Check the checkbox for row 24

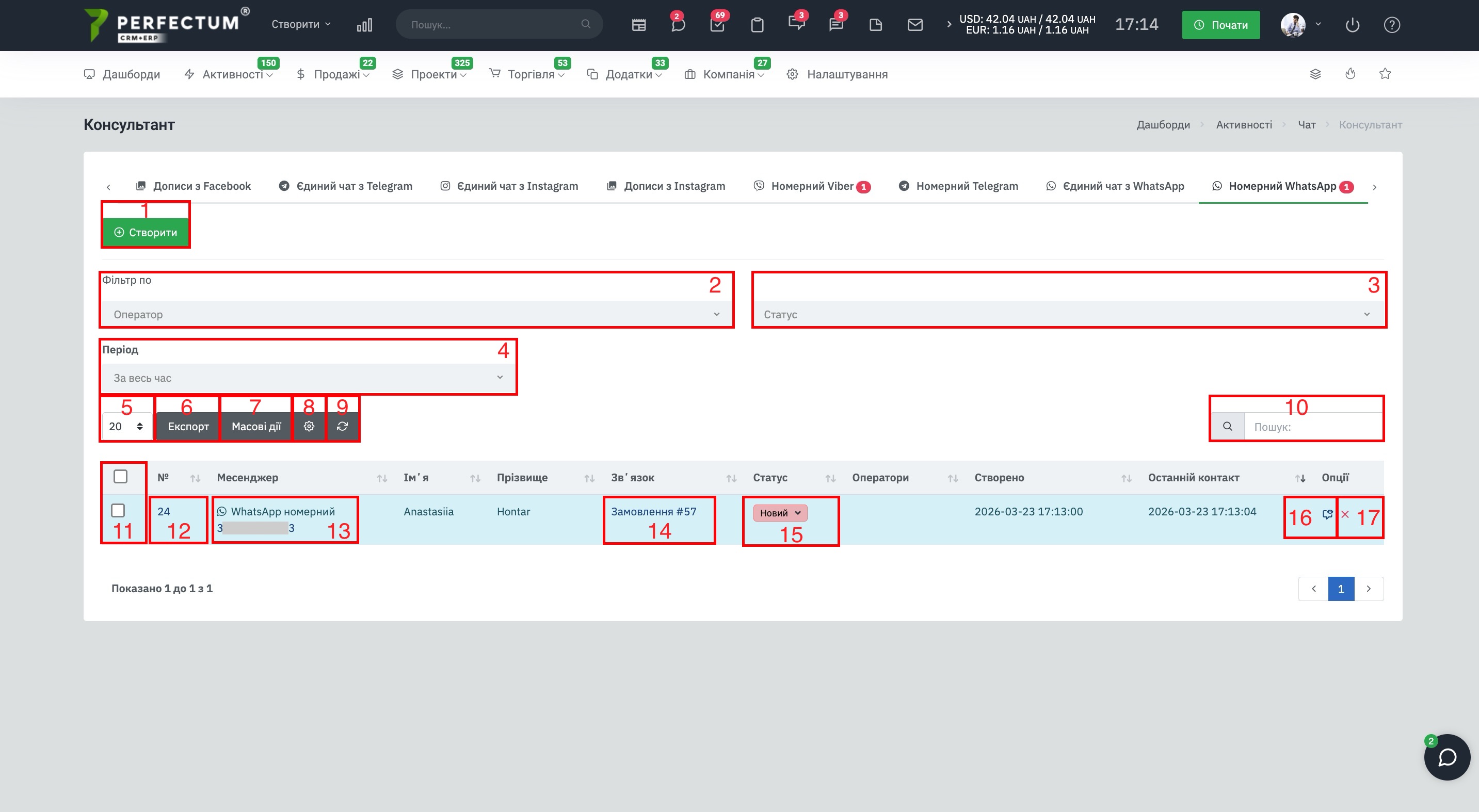(118, 510)
